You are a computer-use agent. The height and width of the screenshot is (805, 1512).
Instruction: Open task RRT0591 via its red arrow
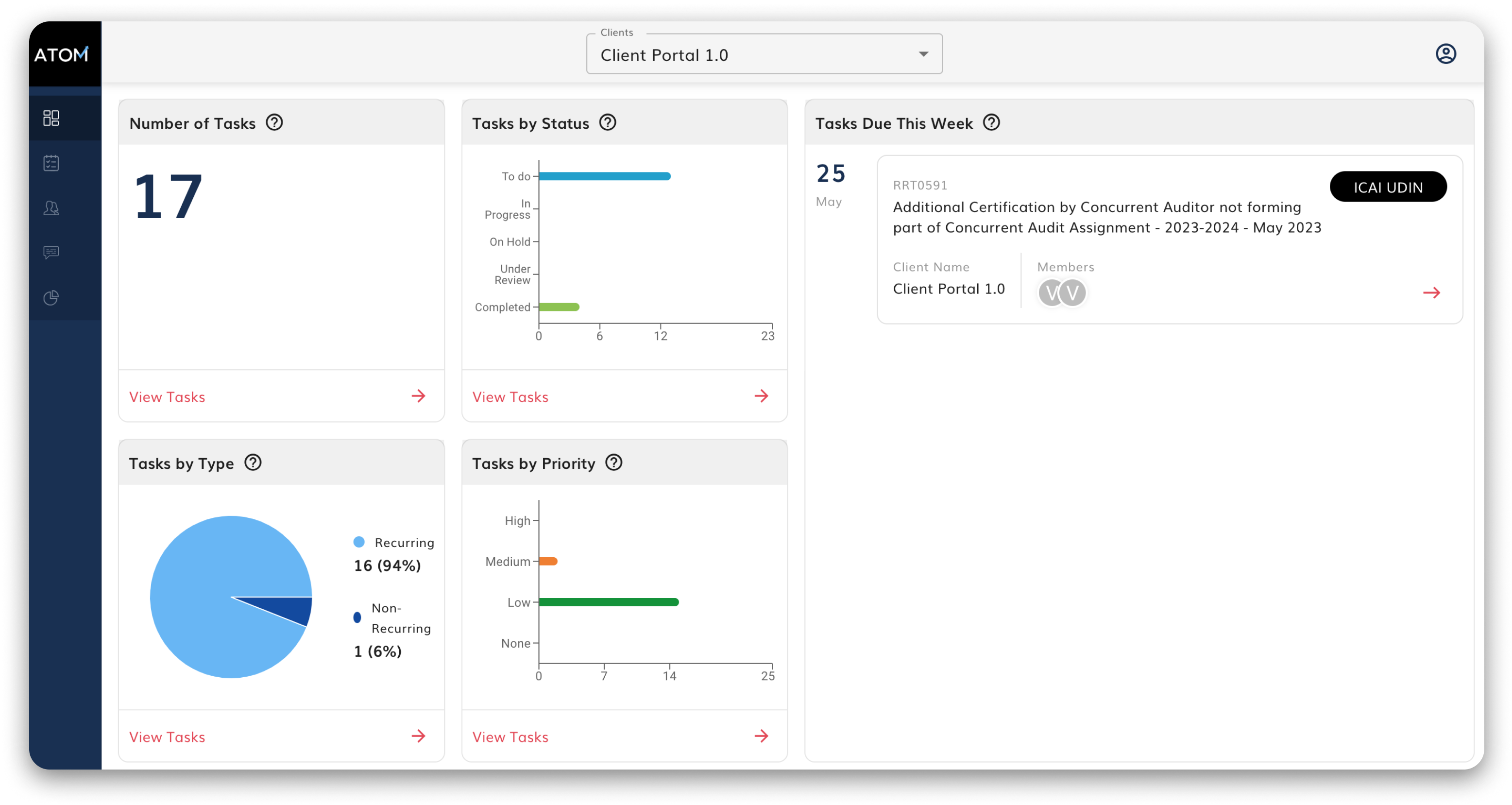pyautogui.click(x=1431, y=292)
